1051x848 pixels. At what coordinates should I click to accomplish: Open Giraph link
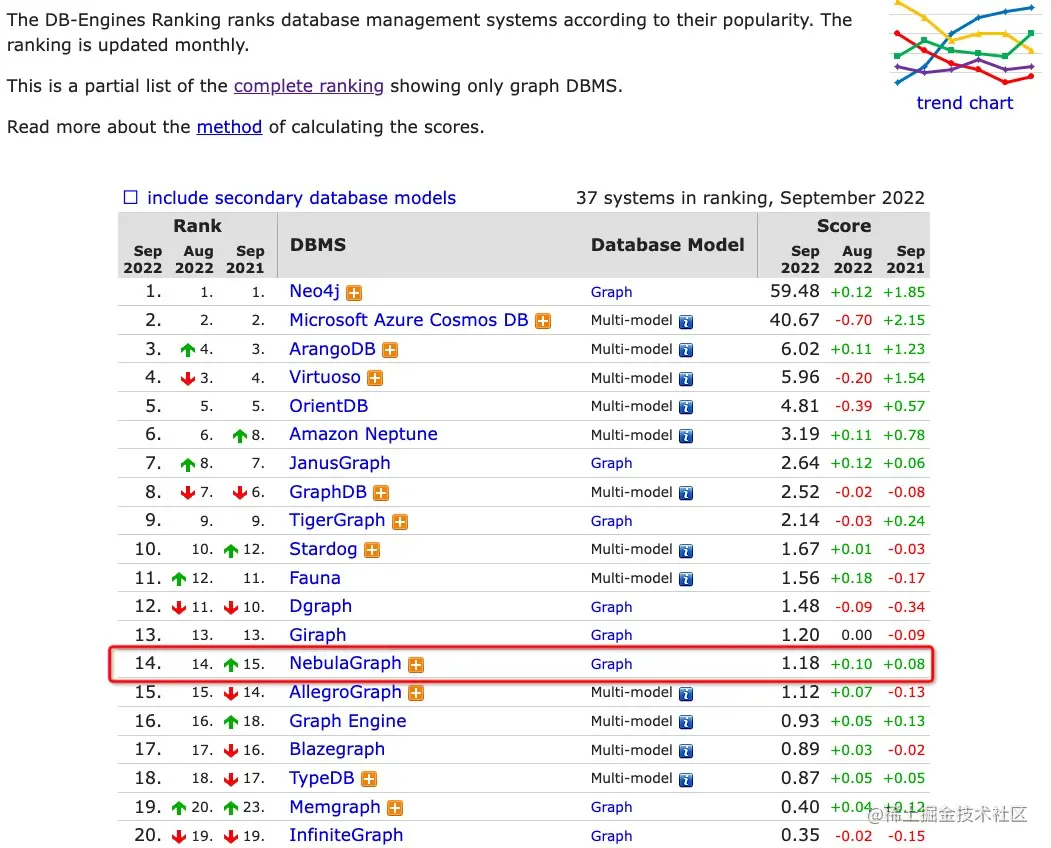tap(318, 635)
